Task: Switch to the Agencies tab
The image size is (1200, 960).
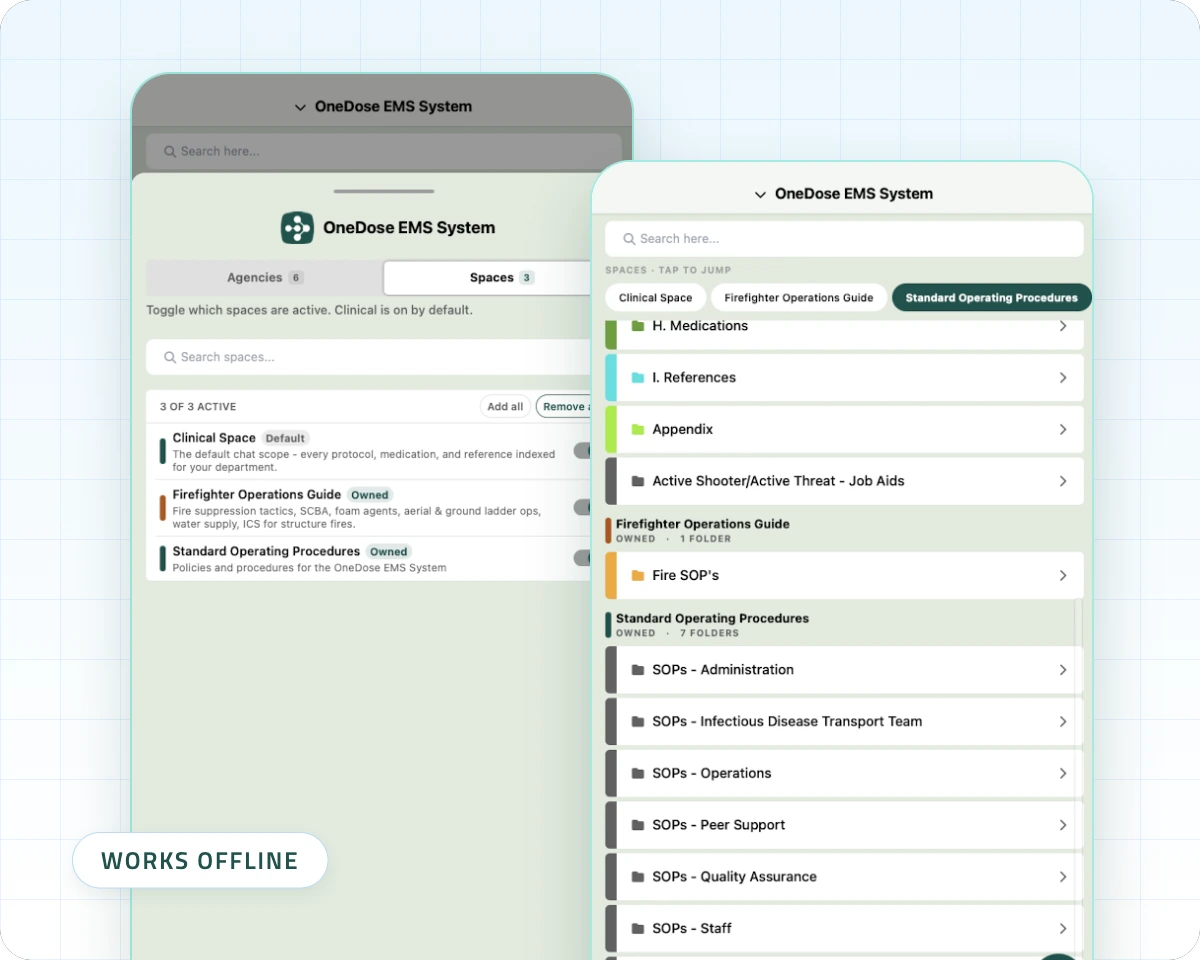Action: (265, 278)
